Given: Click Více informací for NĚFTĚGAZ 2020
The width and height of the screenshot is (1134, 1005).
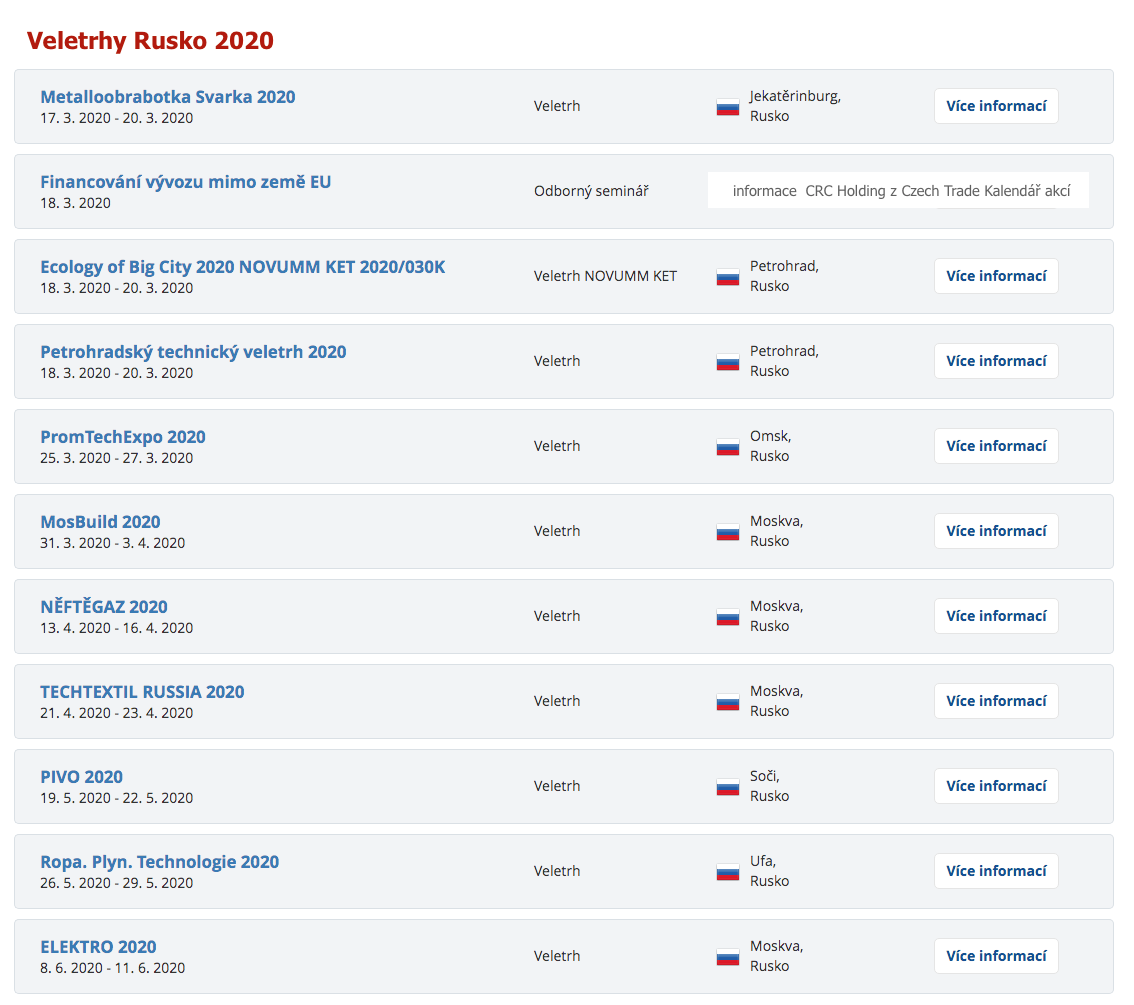Looking at the screenshot, I should (996, 616).
